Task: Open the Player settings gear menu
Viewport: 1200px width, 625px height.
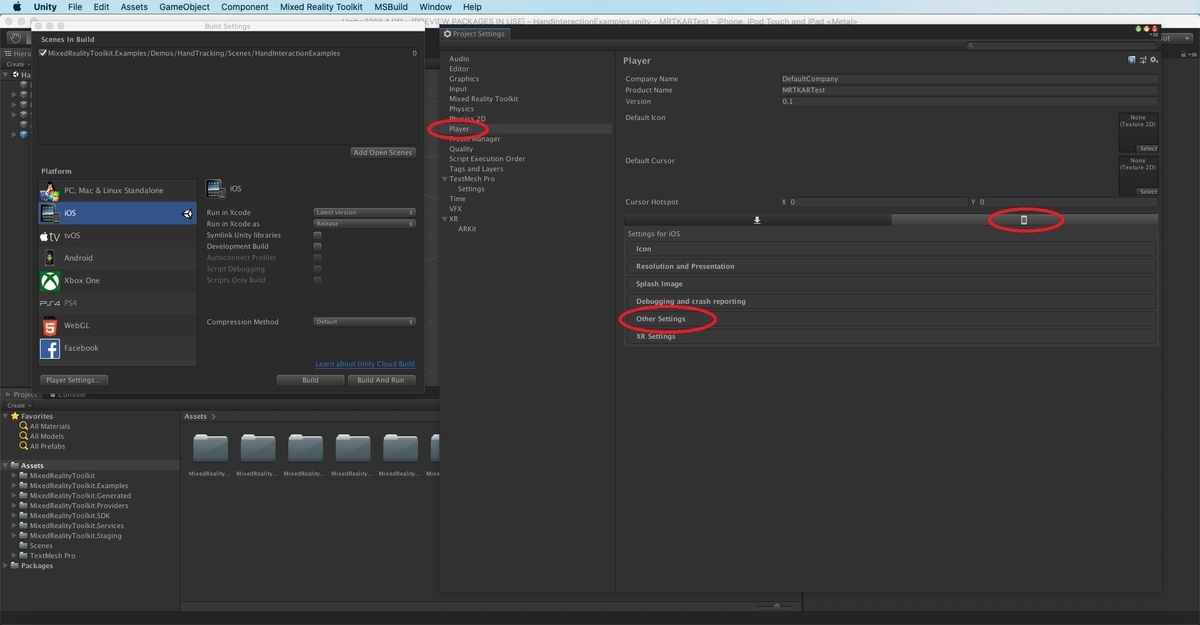Action: (1153, 60)
